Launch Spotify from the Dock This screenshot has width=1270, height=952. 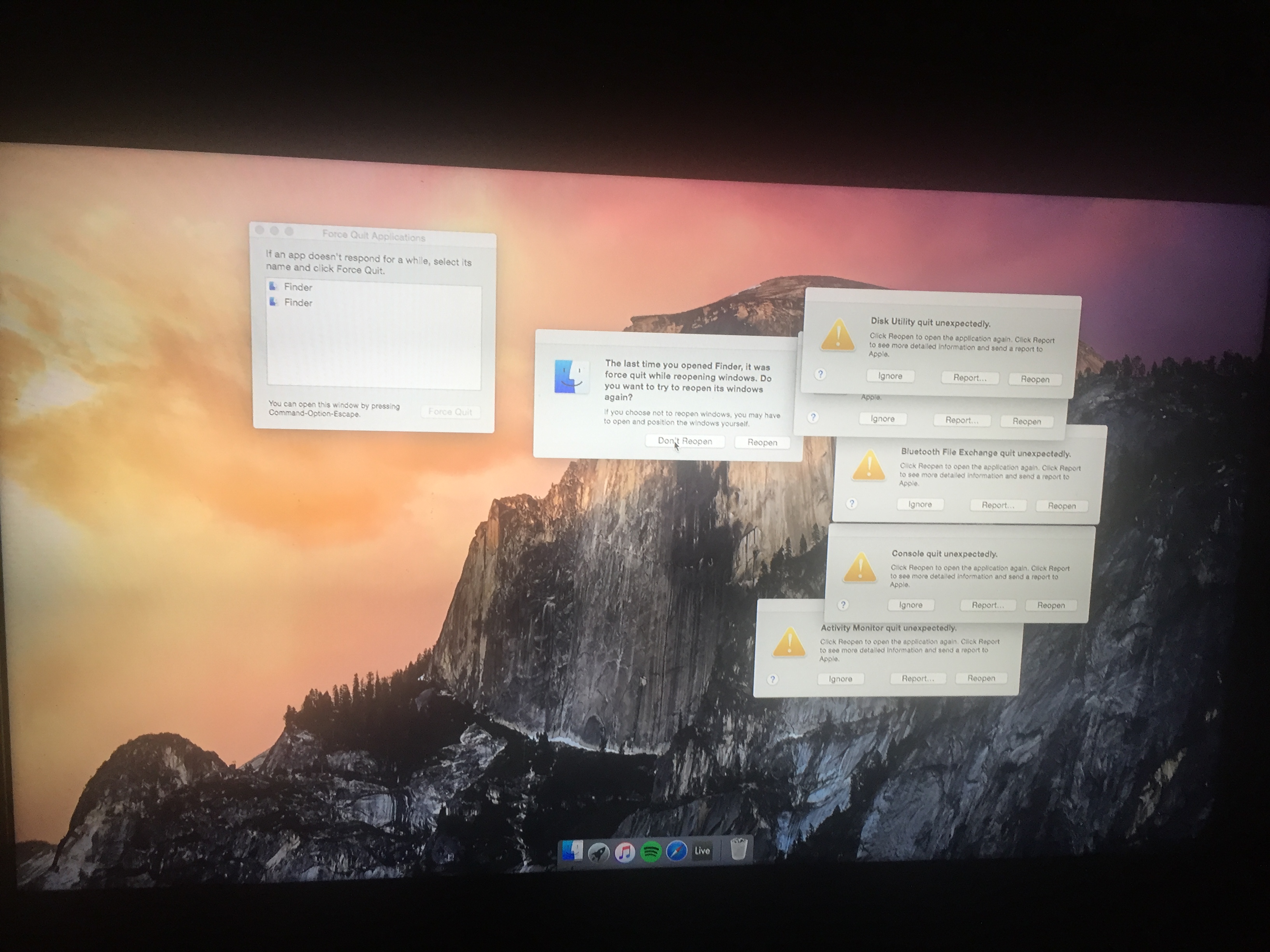point(651,852)
